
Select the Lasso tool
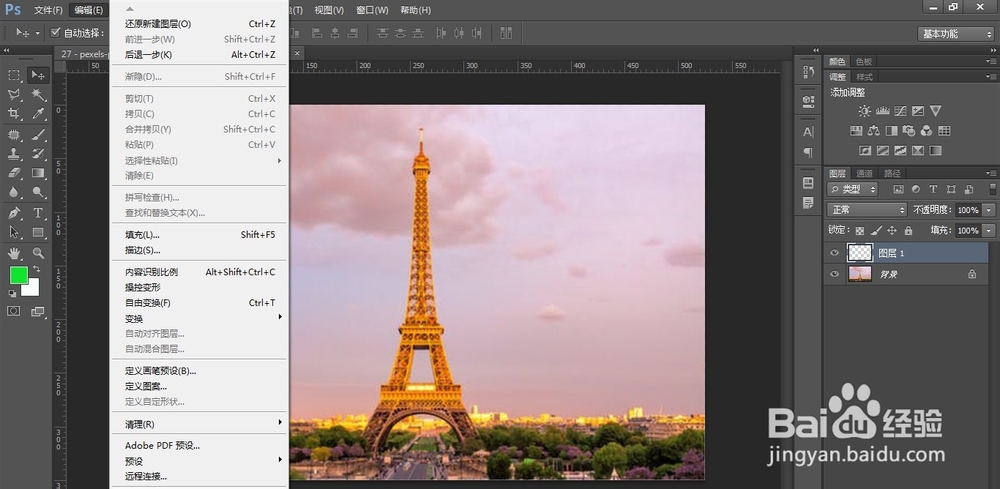click(x=13, y=94)
